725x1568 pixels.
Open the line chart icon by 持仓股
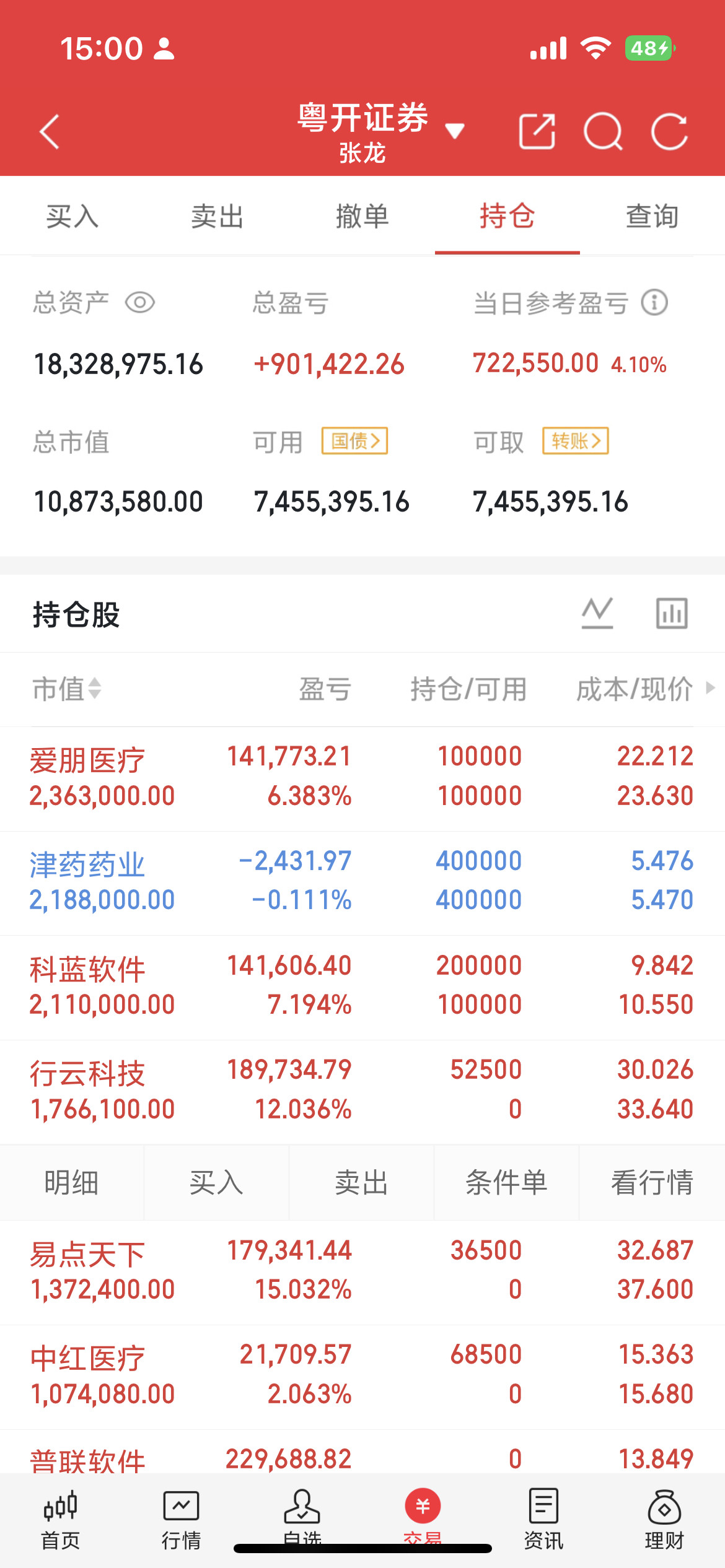(x=597, y=614)
